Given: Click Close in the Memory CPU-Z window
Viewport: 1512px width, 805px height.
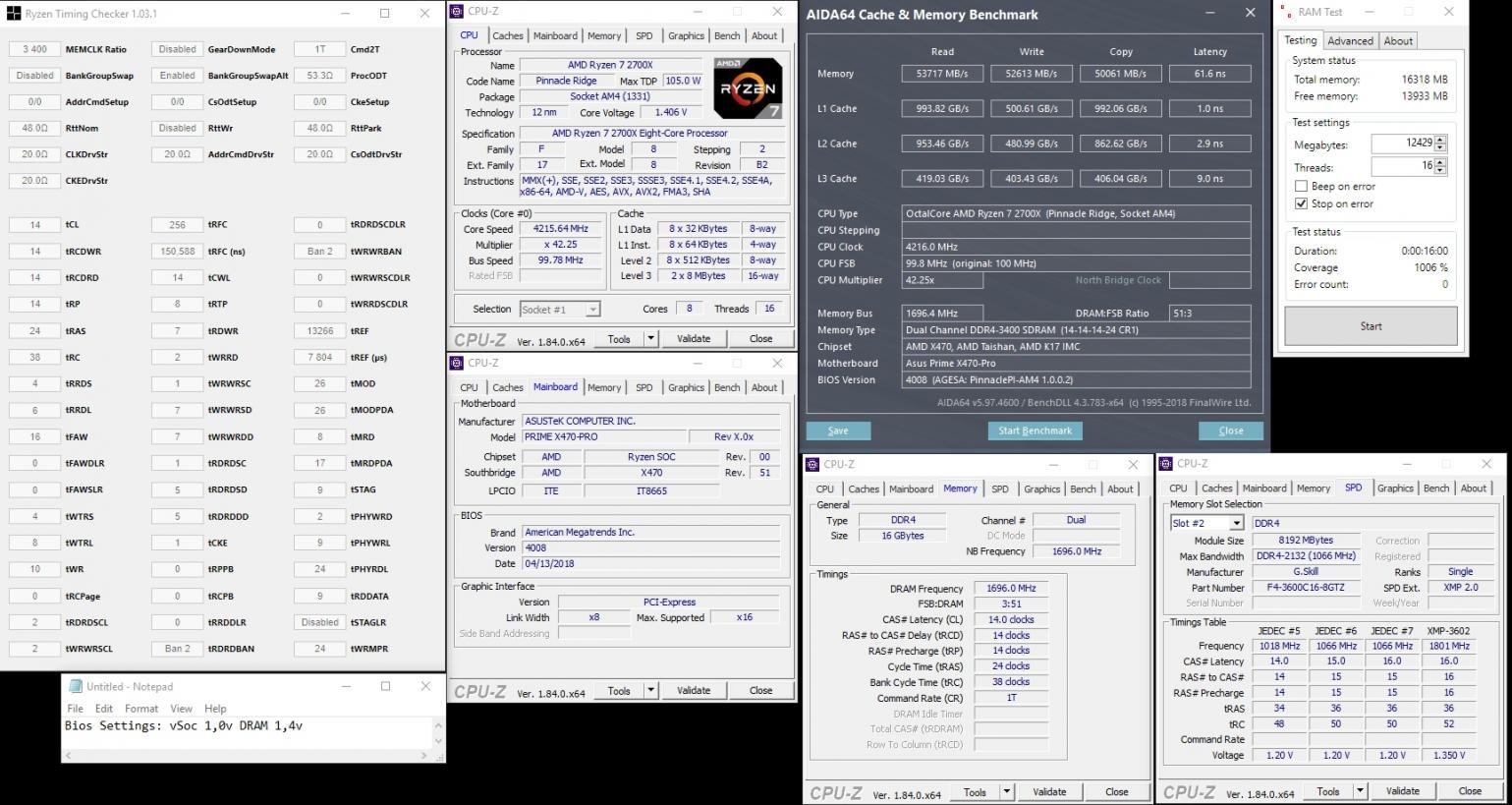Looking at the screenshot, I should pos(1116,791).
